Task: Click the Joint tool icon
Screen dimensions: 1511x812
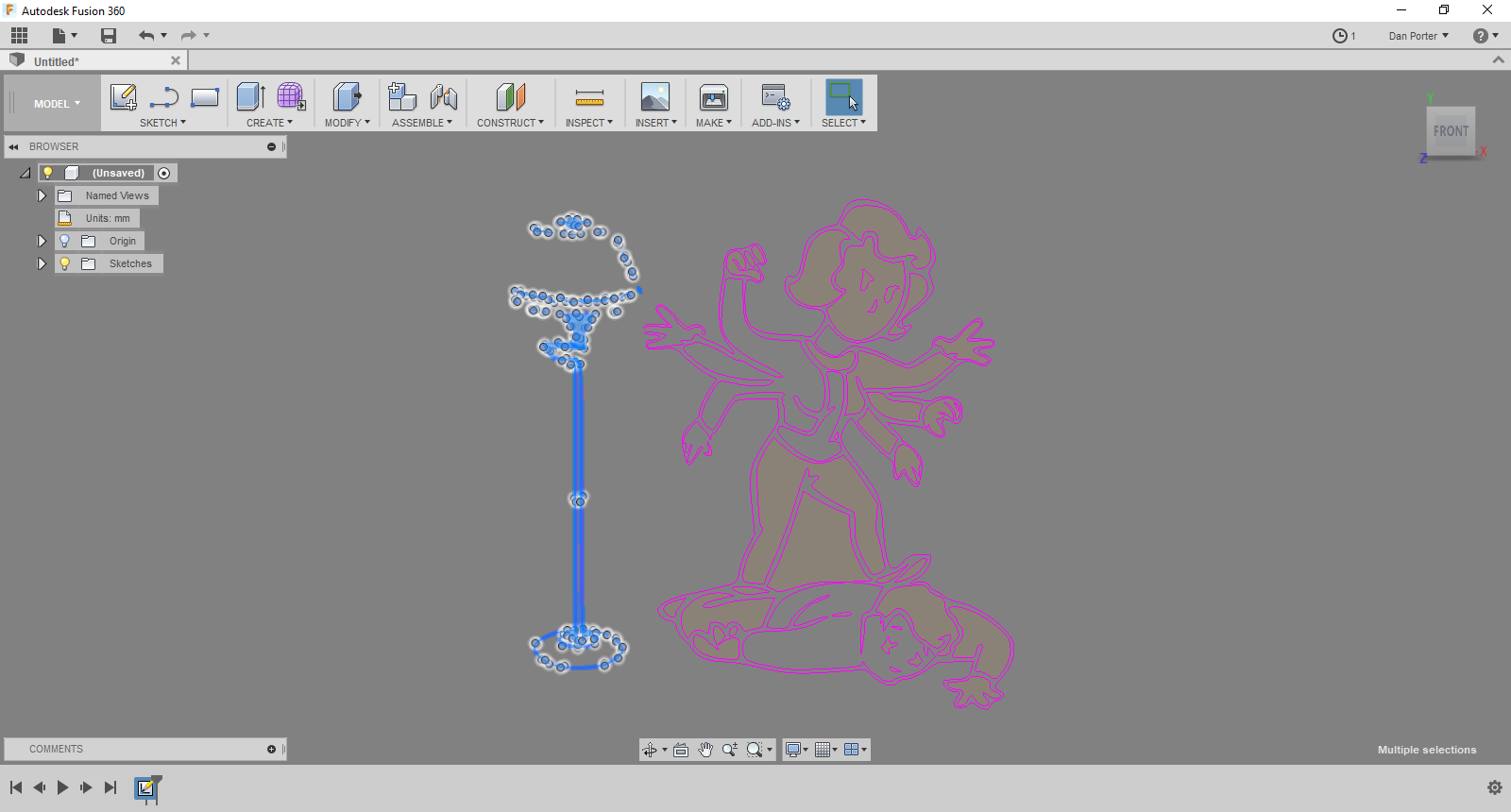Action: click(443, 96)
